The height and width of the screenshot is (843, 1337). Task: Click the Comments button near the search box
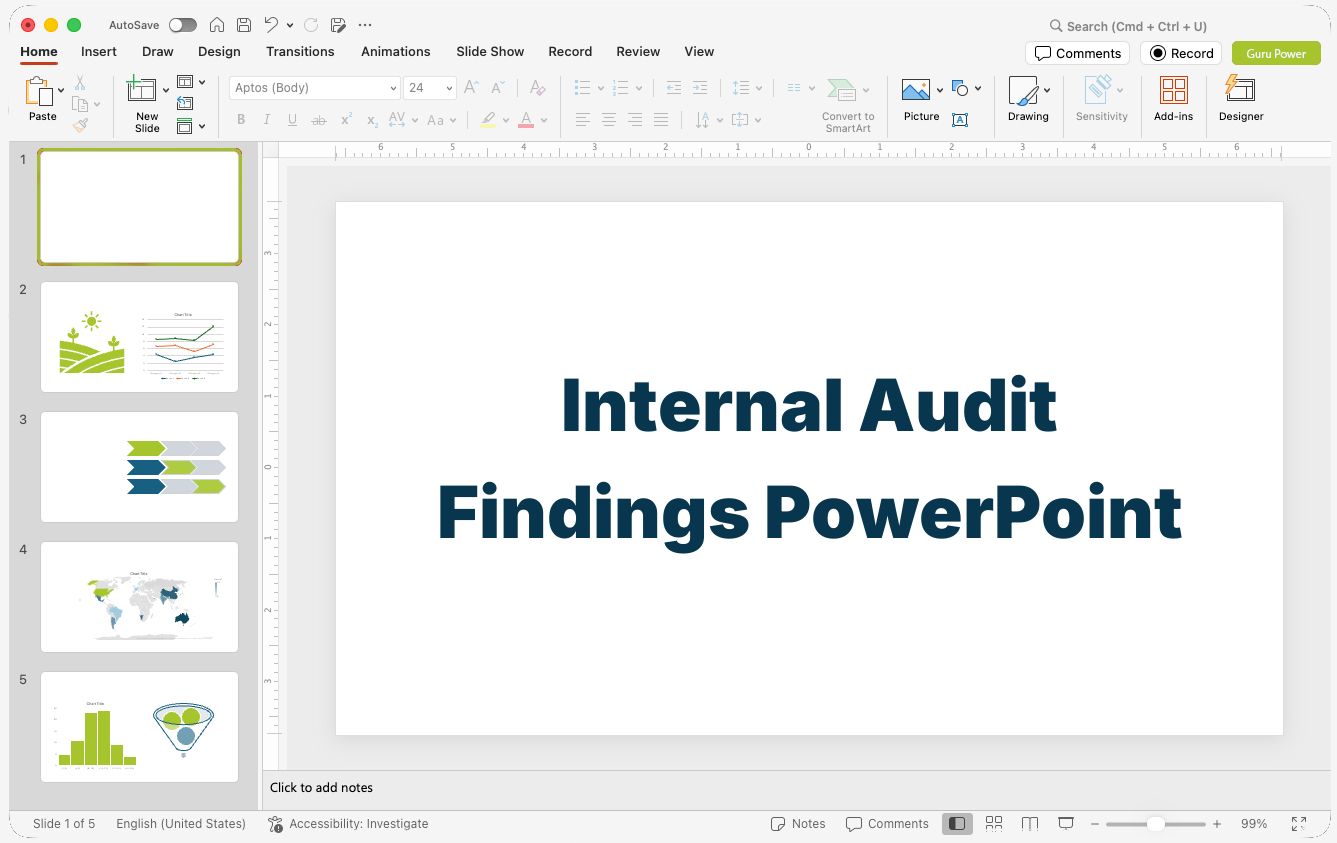point(1077,53)
